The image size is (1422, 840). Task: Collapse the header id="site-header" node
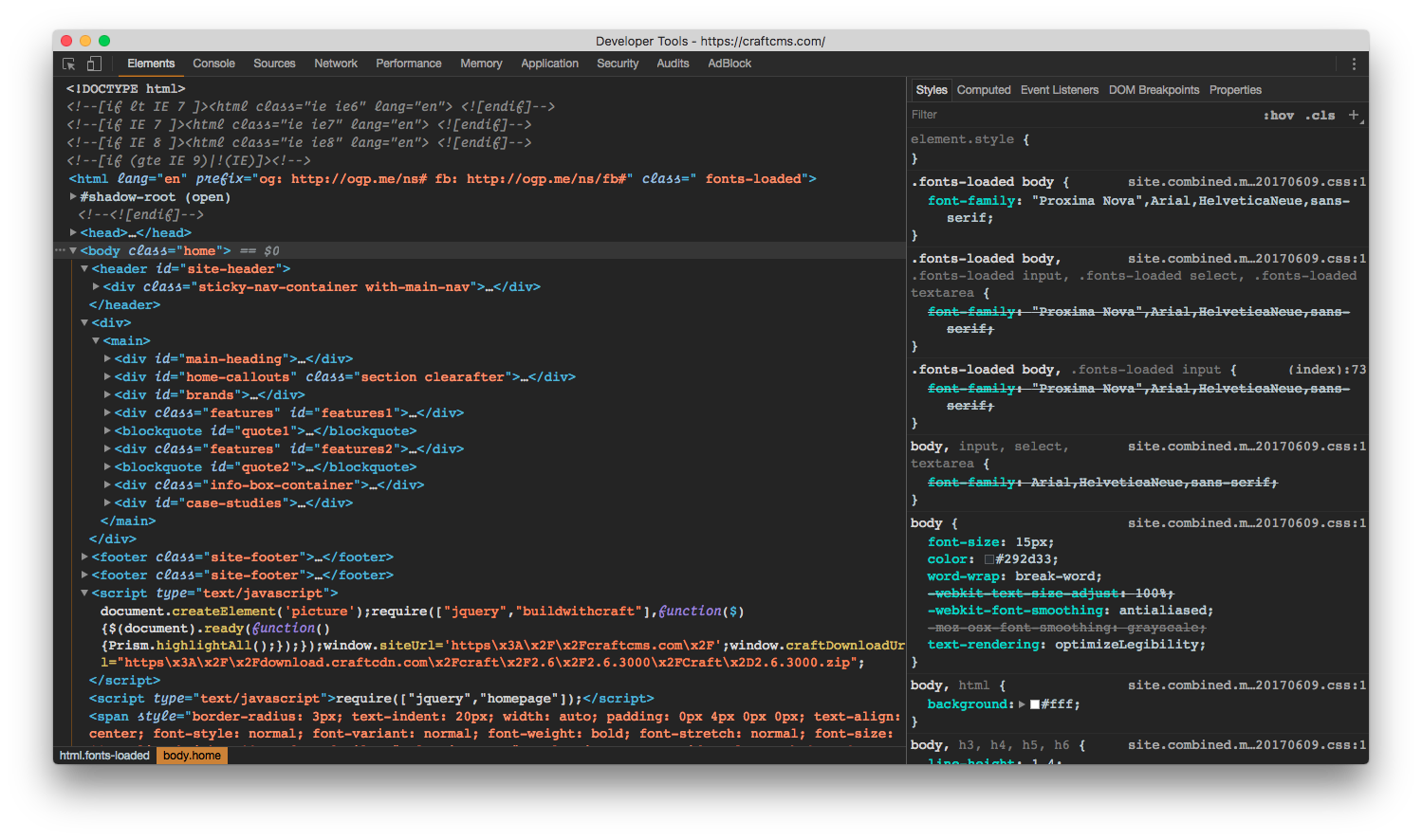[84, 269]
